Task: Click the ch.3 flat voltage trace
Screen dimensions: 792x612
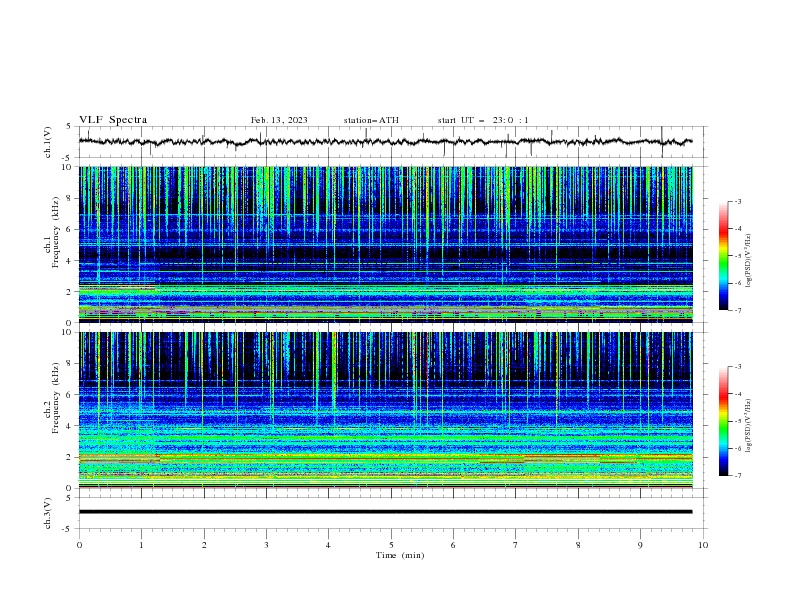Action: [x=385, y=512]
